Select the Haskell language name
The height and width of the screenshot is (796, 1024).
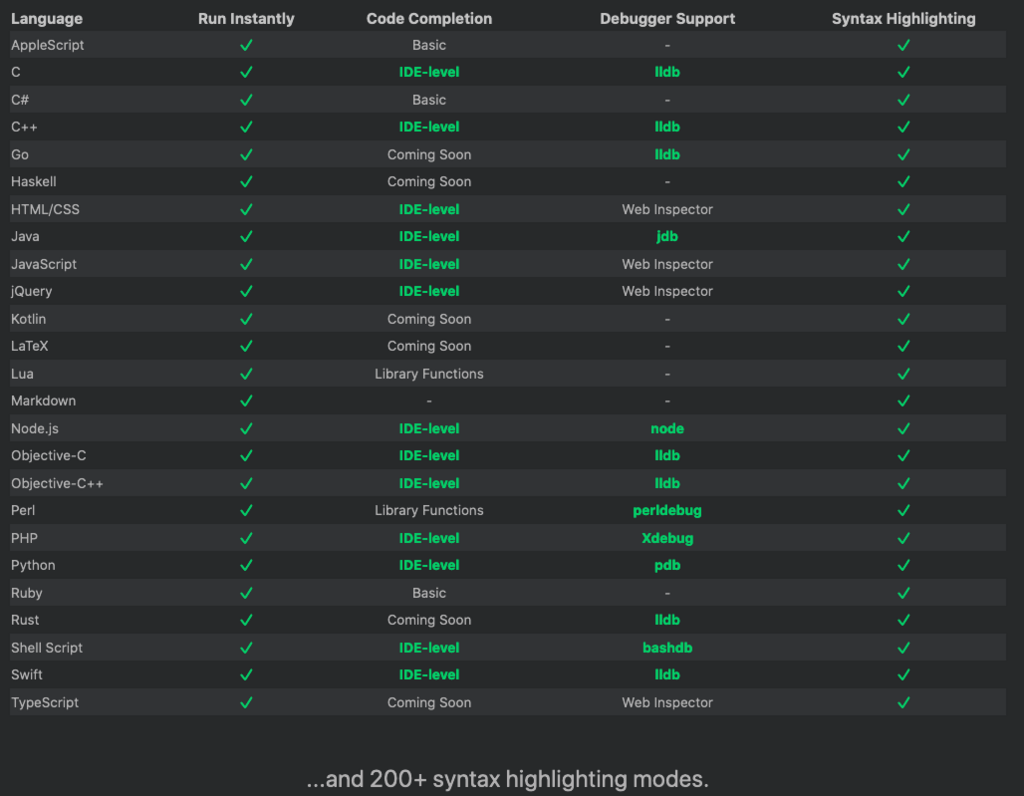point(33,182)
